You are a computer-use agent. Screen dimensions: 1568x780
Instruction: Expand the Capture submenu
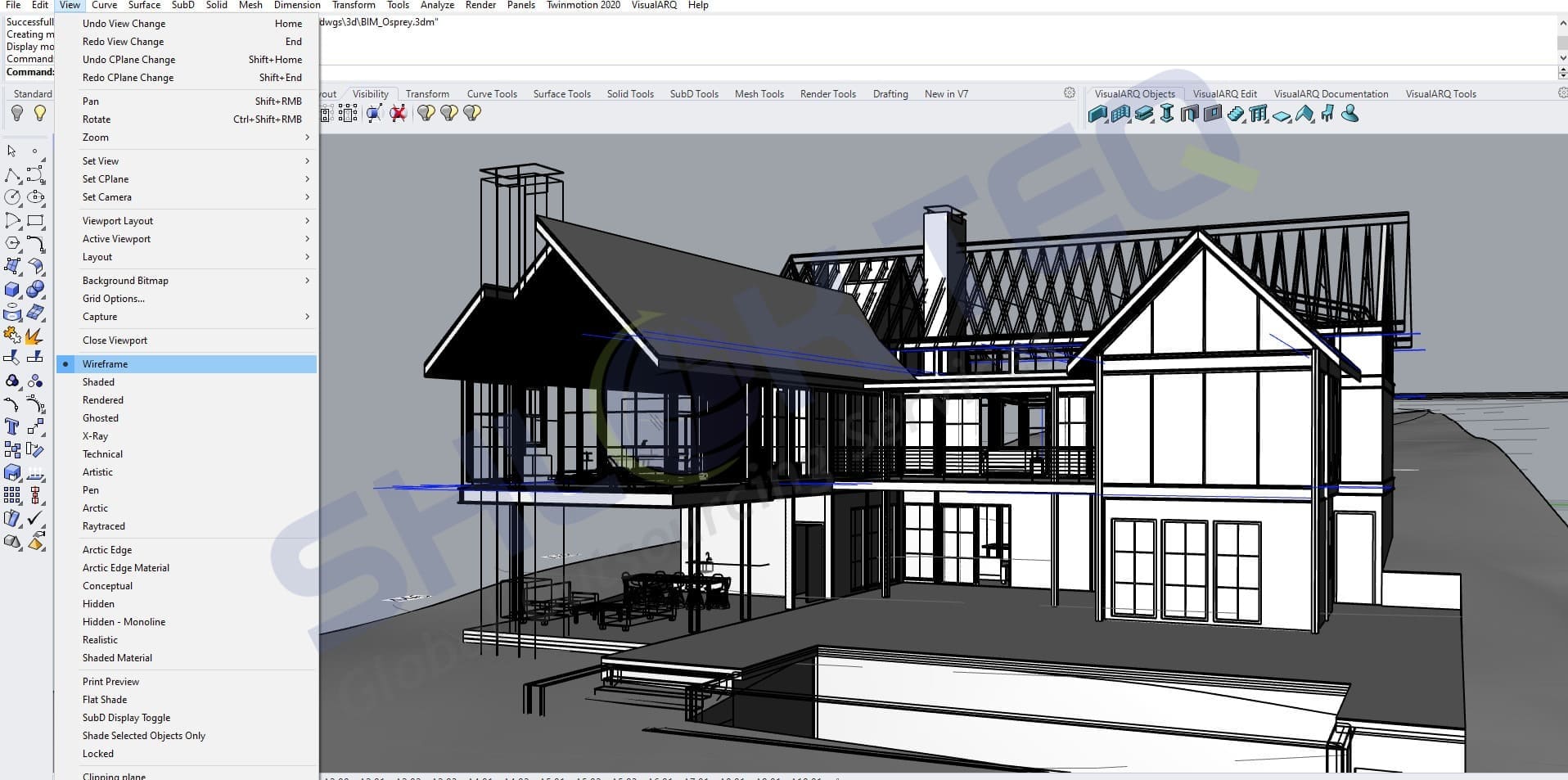[x=187, y=317]
